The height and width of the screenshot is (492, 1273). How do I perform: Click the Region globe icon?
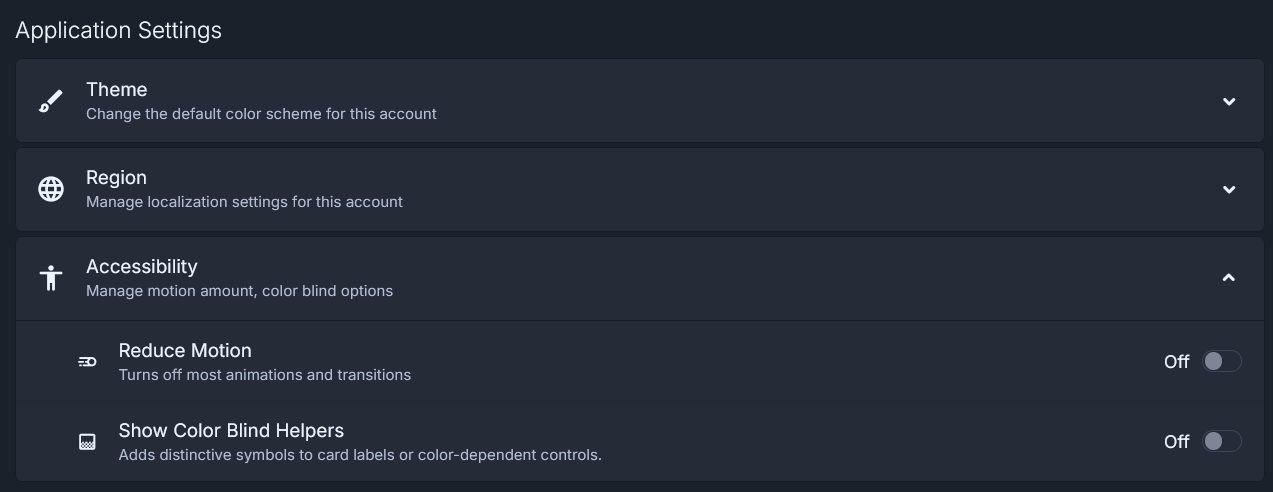pos(51,189)
